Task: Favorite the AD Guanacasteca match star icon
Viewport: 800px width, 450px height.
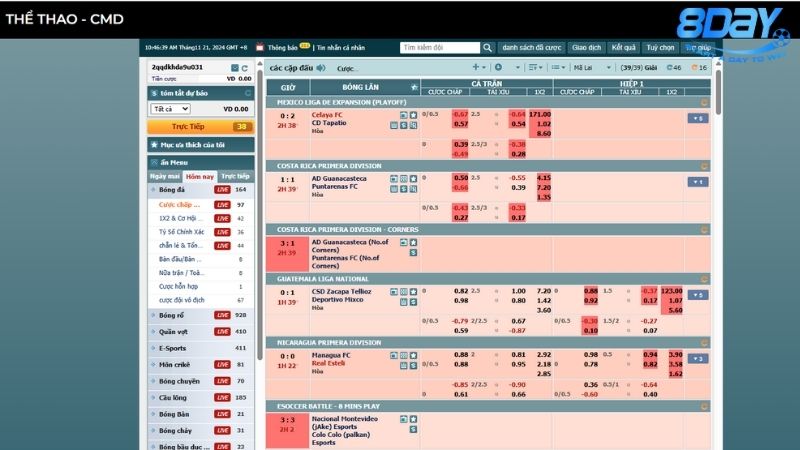Action: (413, 179)
